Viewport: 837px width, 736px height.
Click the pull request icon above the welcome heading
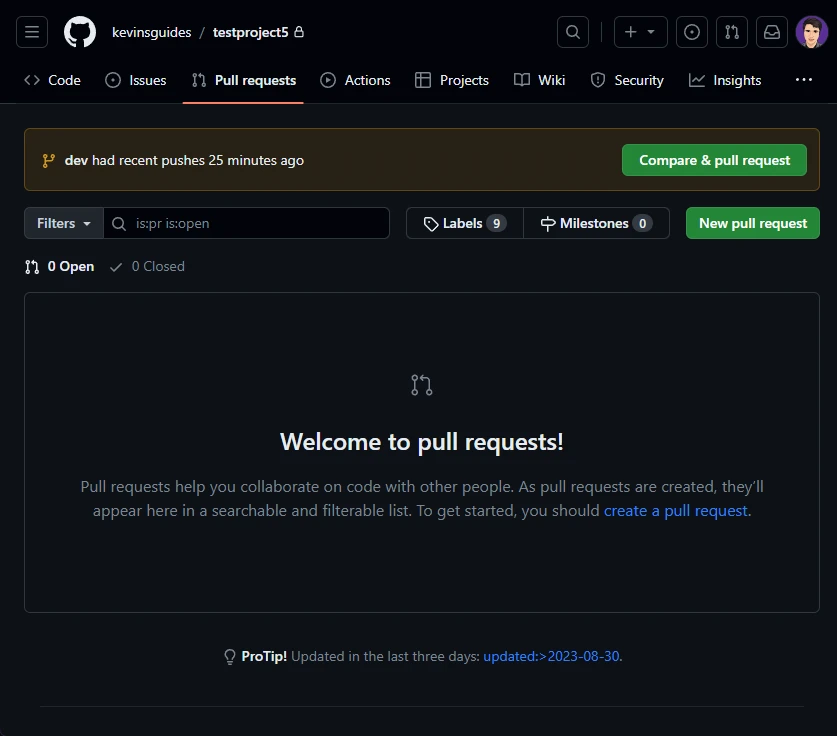[422, 385]
